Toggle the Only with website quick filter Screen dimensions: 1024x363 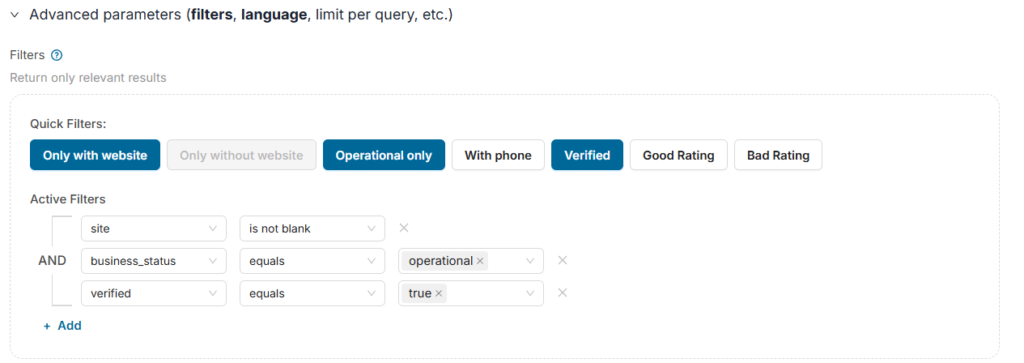(95, 155)
